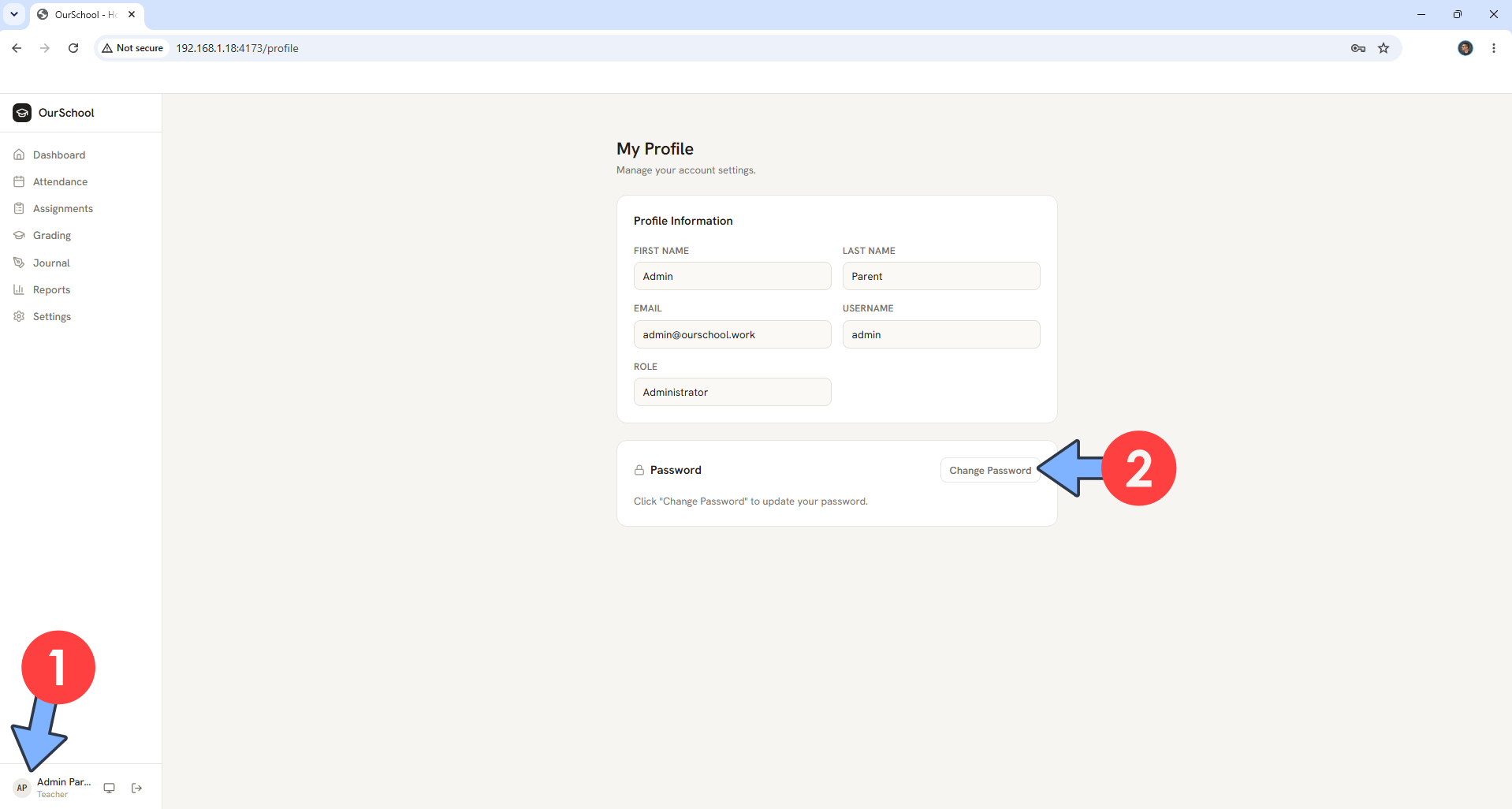Click the logout icon
This screenshot has width=1512, height=809.
pyautogui.click(x=137, y=788)
